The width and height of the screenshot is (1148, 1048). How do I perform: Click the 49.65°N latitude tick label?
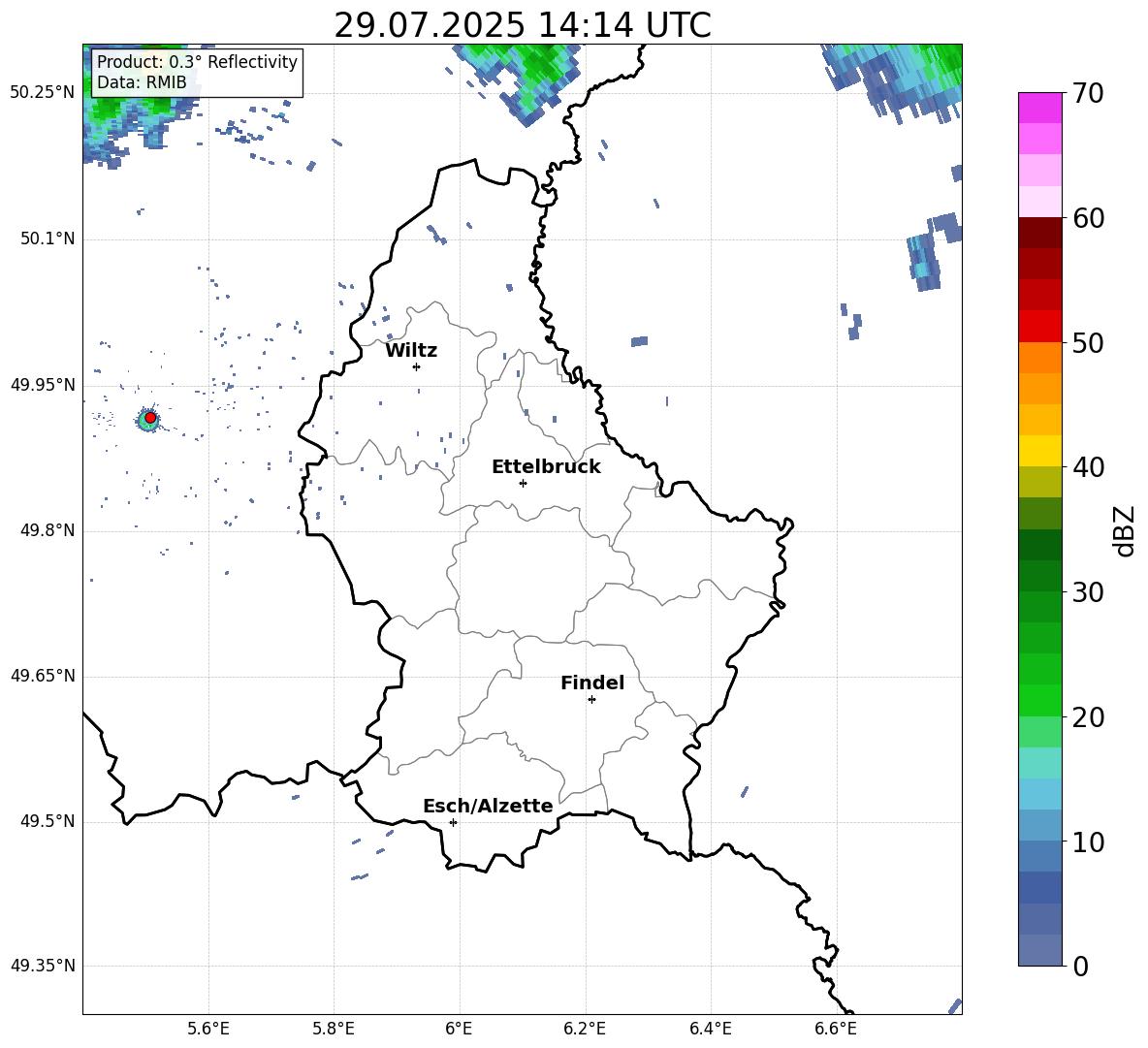click(x=43, y=676)
